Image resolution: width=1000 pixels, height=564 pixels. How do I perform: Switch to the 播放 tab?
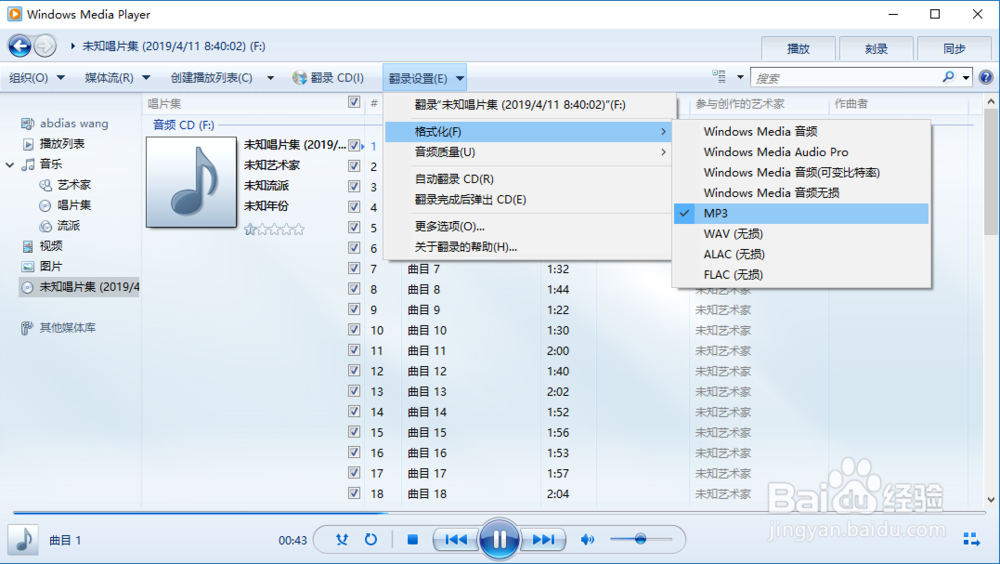pos(798,48)
